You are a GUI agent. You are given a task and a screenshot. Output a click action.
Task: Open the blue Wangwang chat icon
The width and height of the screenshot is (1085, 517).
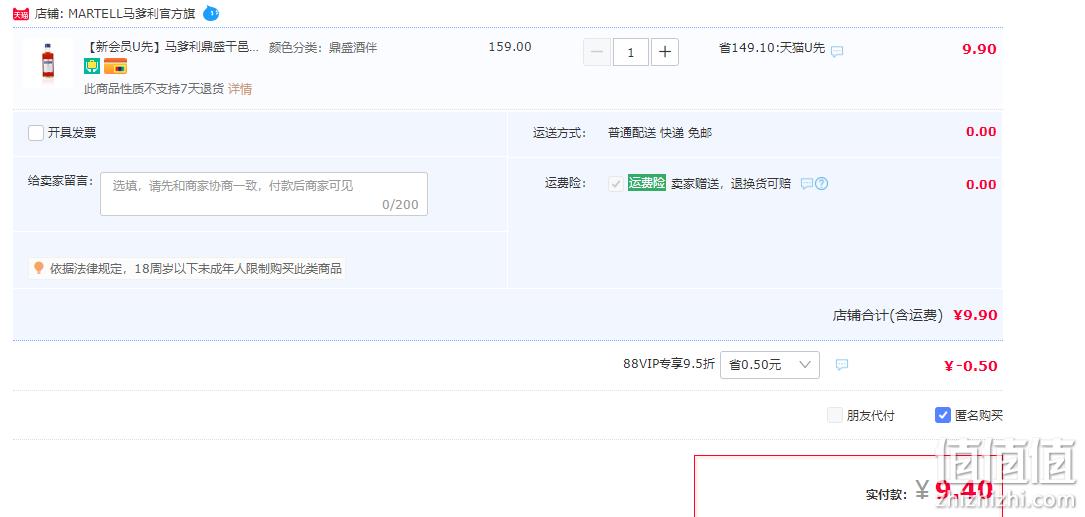[211, 13]
